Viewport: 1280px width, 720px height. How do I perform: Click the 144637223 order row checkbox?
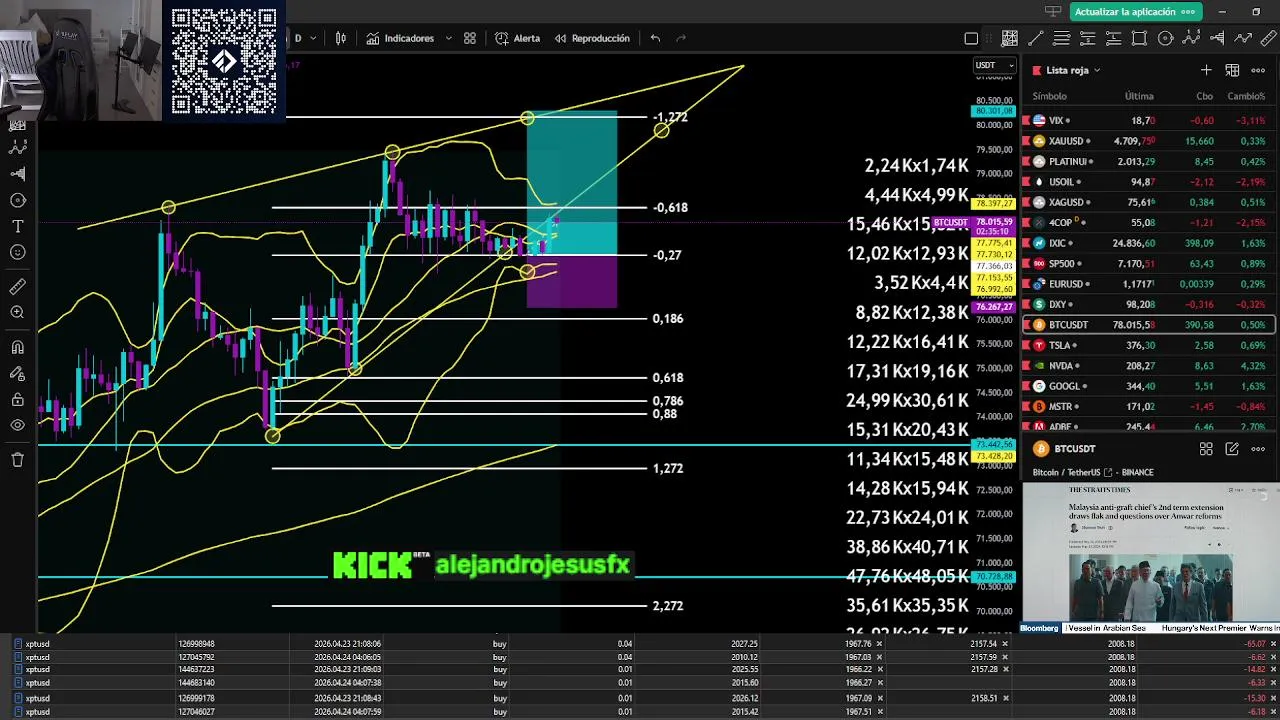click(18, 670)
